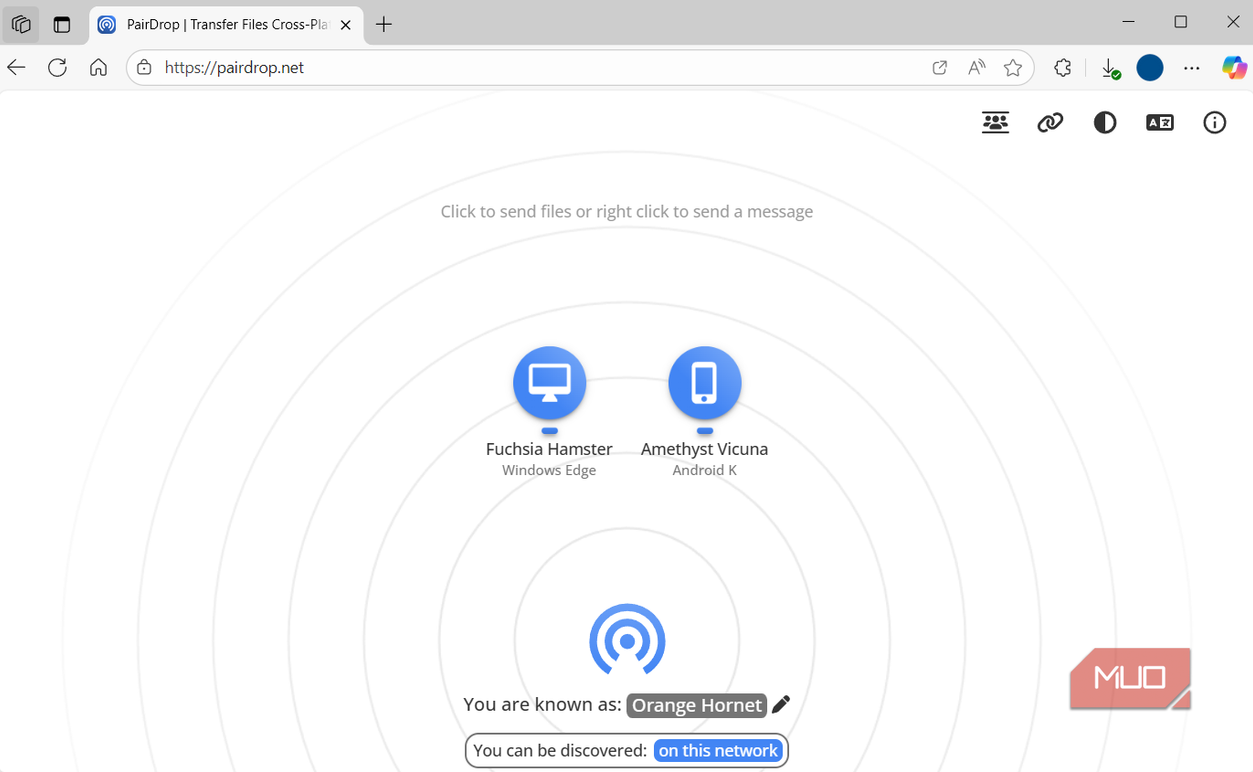
Task: Open a new browser tab
Action: tap(384, 25)
